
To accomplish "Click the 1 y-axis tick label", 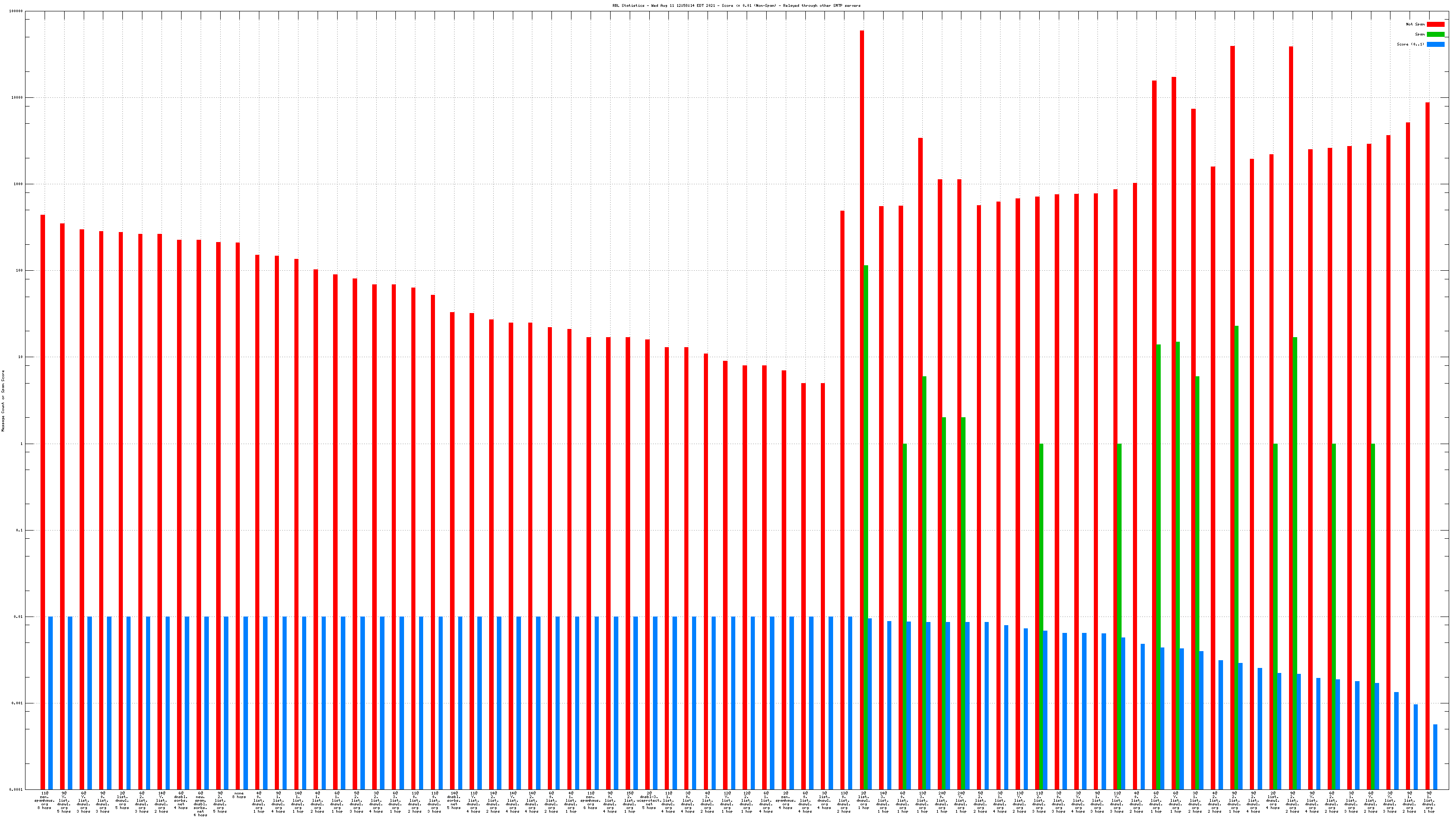I will click(22, 444).
